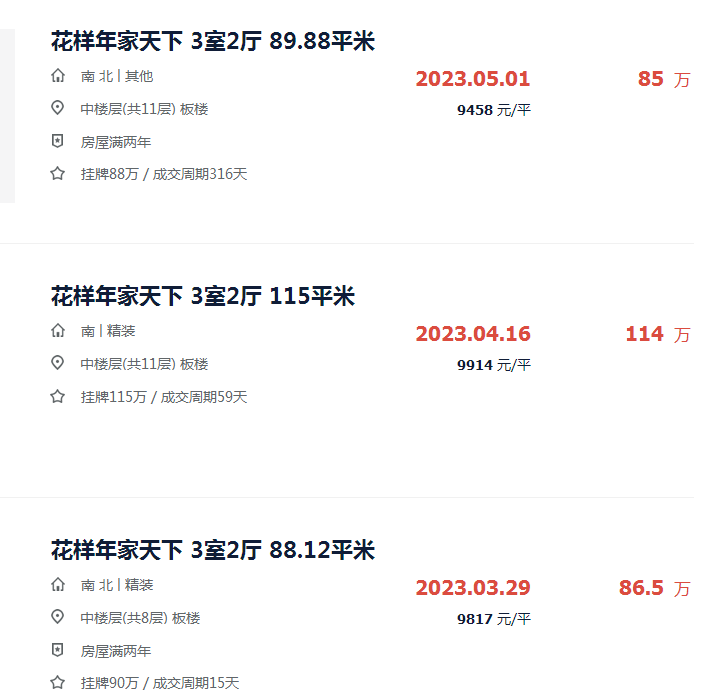Click the gray thumbnail placeholder of first listing
This screenshot has height=700, width=703.
(x=7, y=116)
